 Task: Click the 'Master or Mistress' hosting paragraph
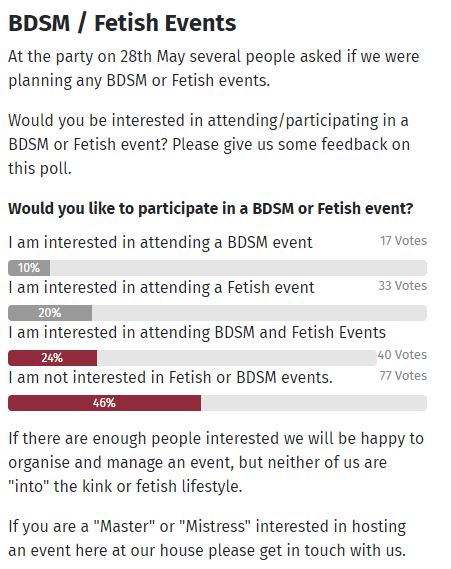click(207, 539)
